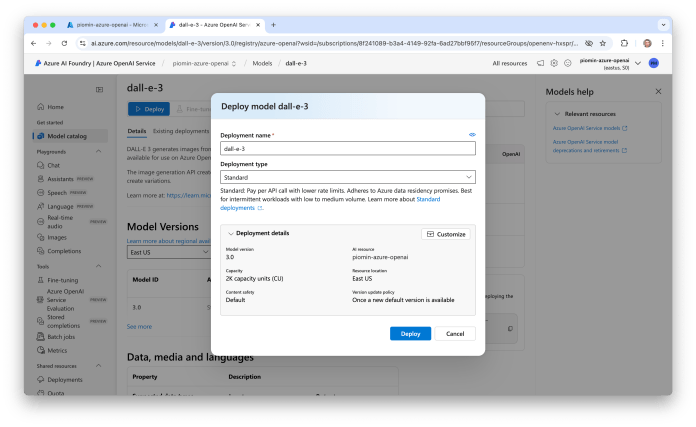Click the browser reload icon
This screenshot has width=696, height=427.
pyautogui.click(x=64, y=43)
